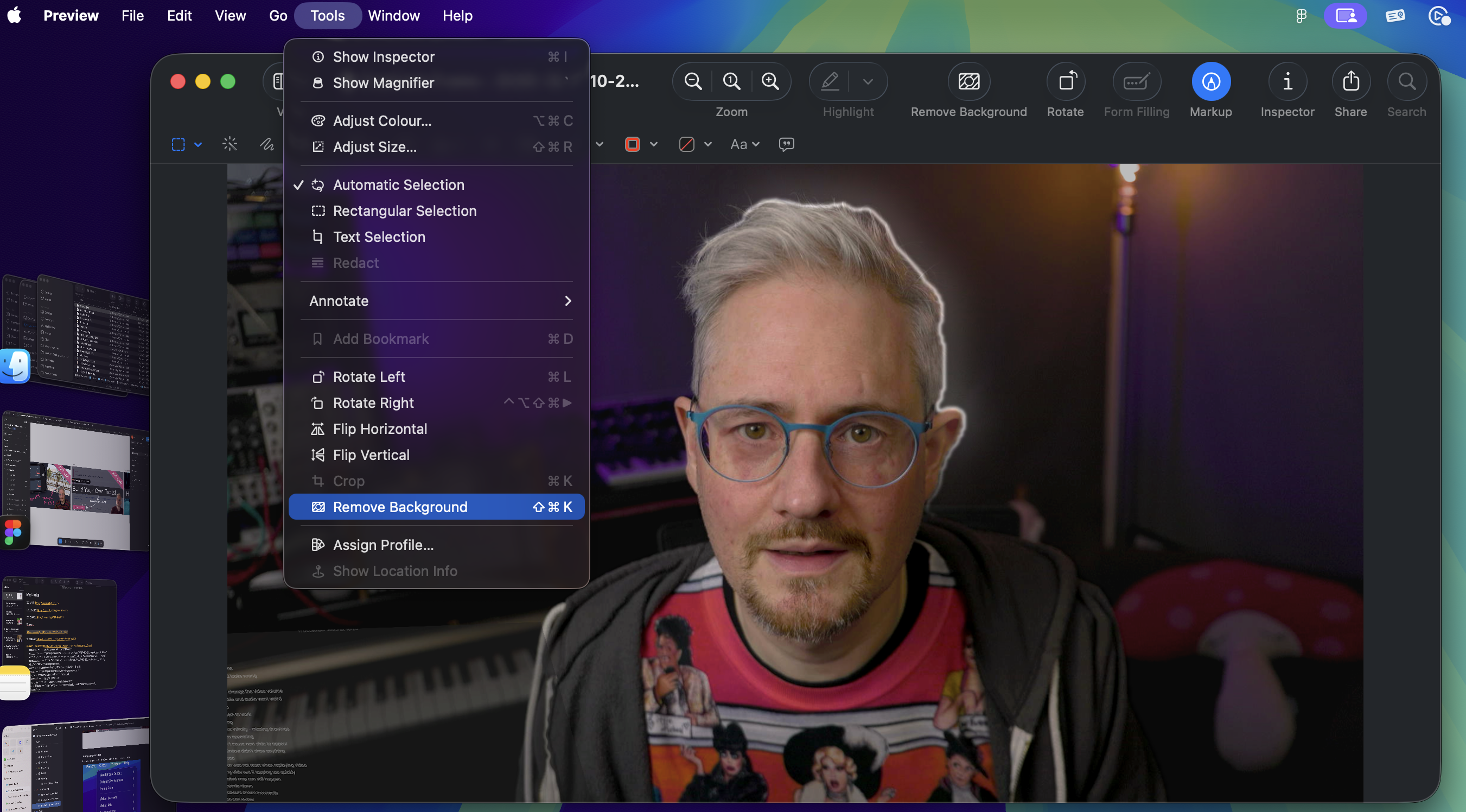Choose Rectangular Selection mode
This screenshot has height=812, width=1466.
click(404, 211)
